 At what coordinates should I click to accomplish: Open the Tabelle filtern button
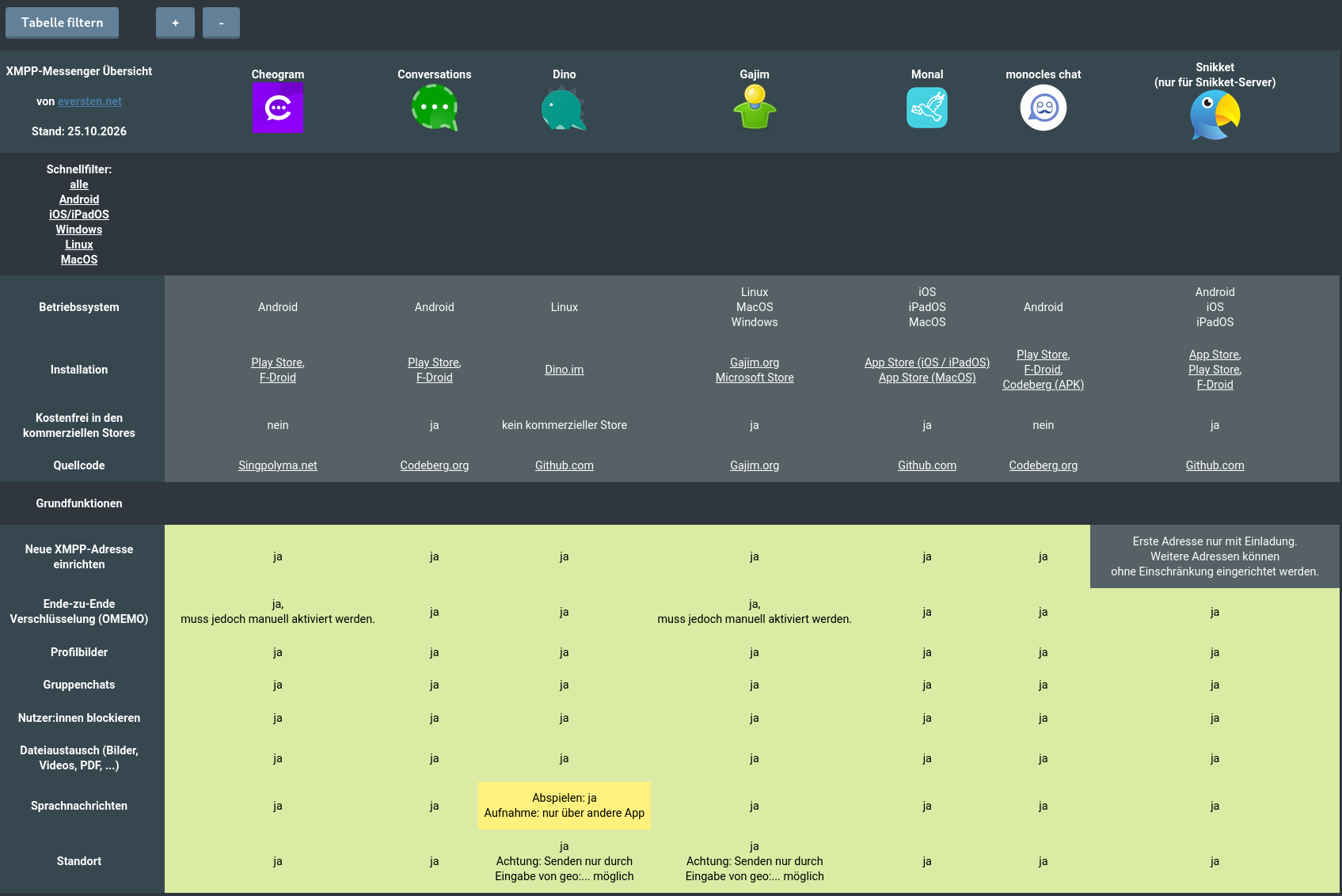point(63,23)
